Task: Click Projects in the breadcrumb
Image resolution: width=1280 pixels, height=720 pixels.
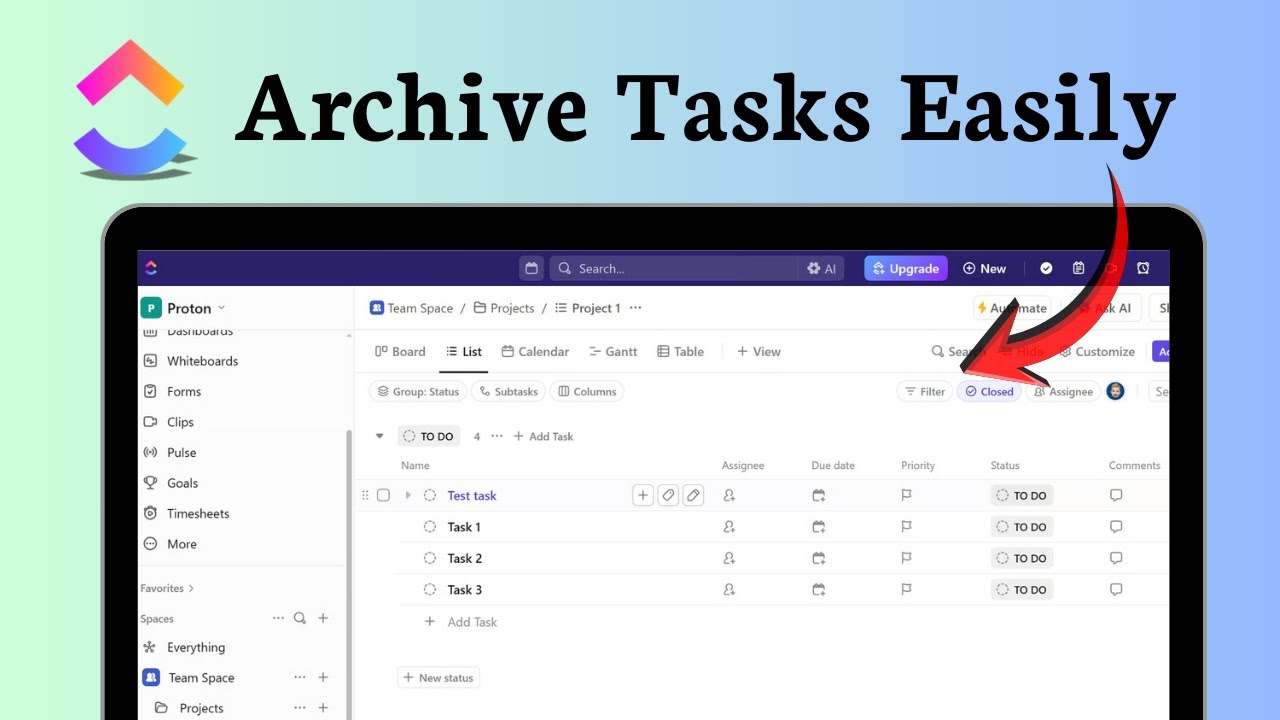Action: coord(504,308)
